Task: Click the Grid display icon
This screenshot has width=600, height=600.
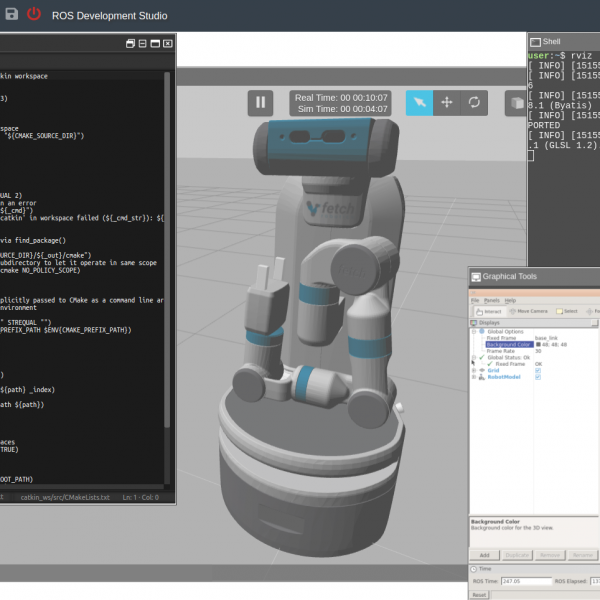Action: [x=482, y=370]
